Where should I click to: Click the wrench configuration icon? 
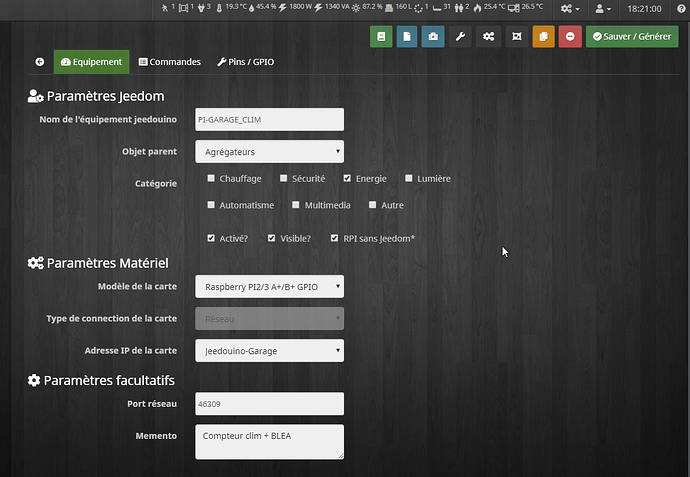coord(461,37)
